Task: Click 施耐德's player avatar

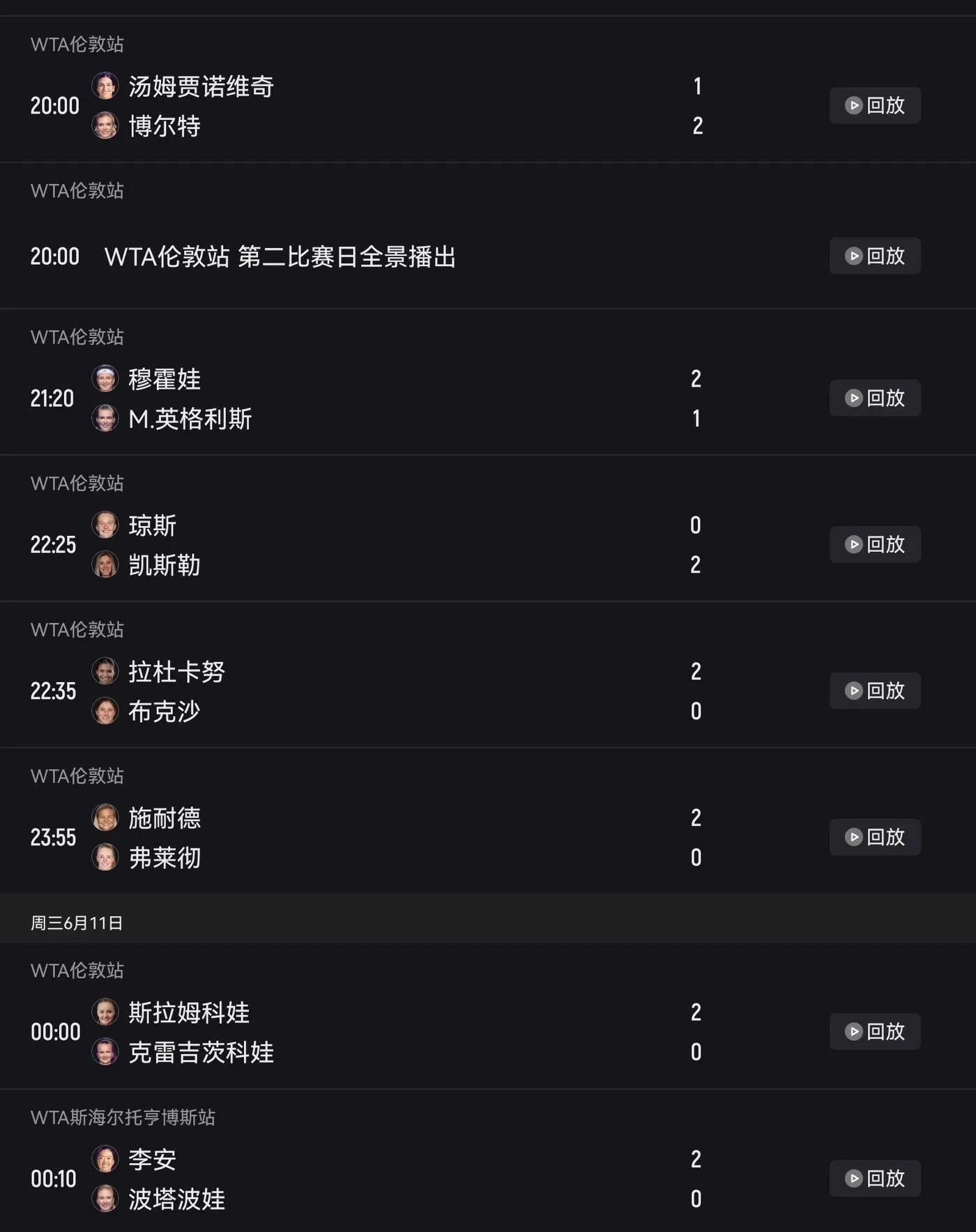Action: coord(105,817)
